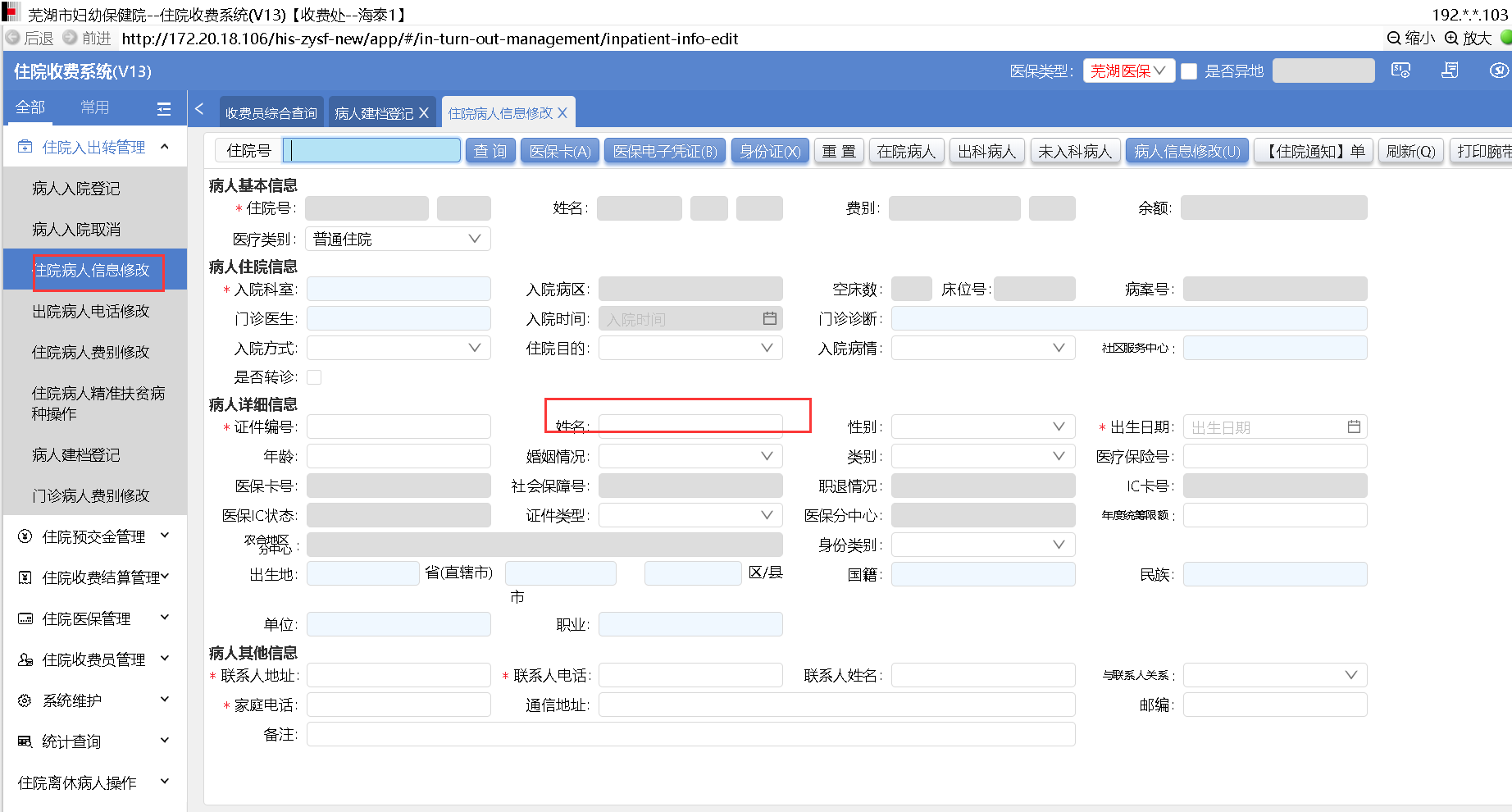Expand the 住院离休病人操作 menu chevron

(165, 782)
